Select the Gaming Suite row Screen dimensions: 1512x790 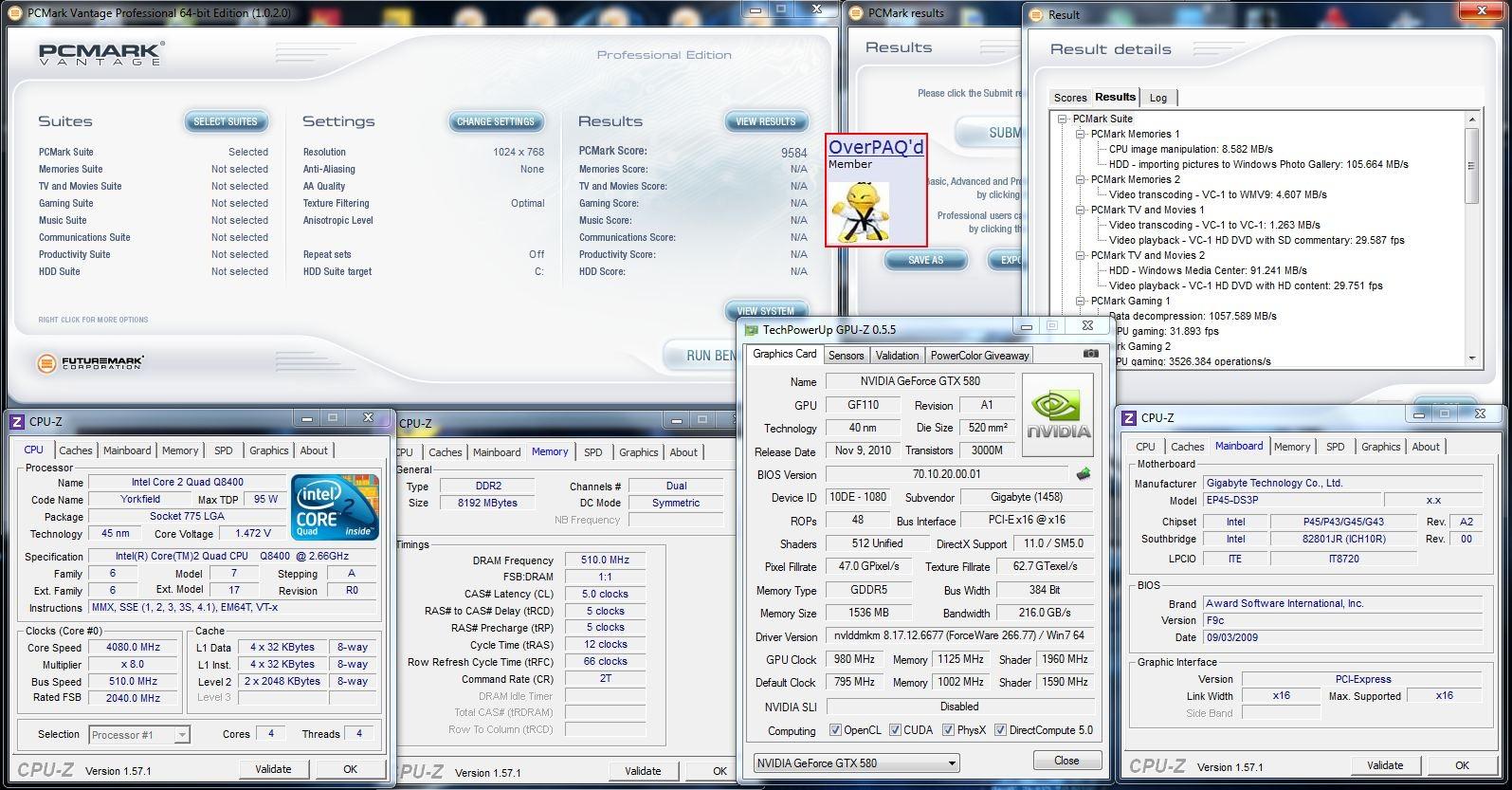tap(154, 203)
